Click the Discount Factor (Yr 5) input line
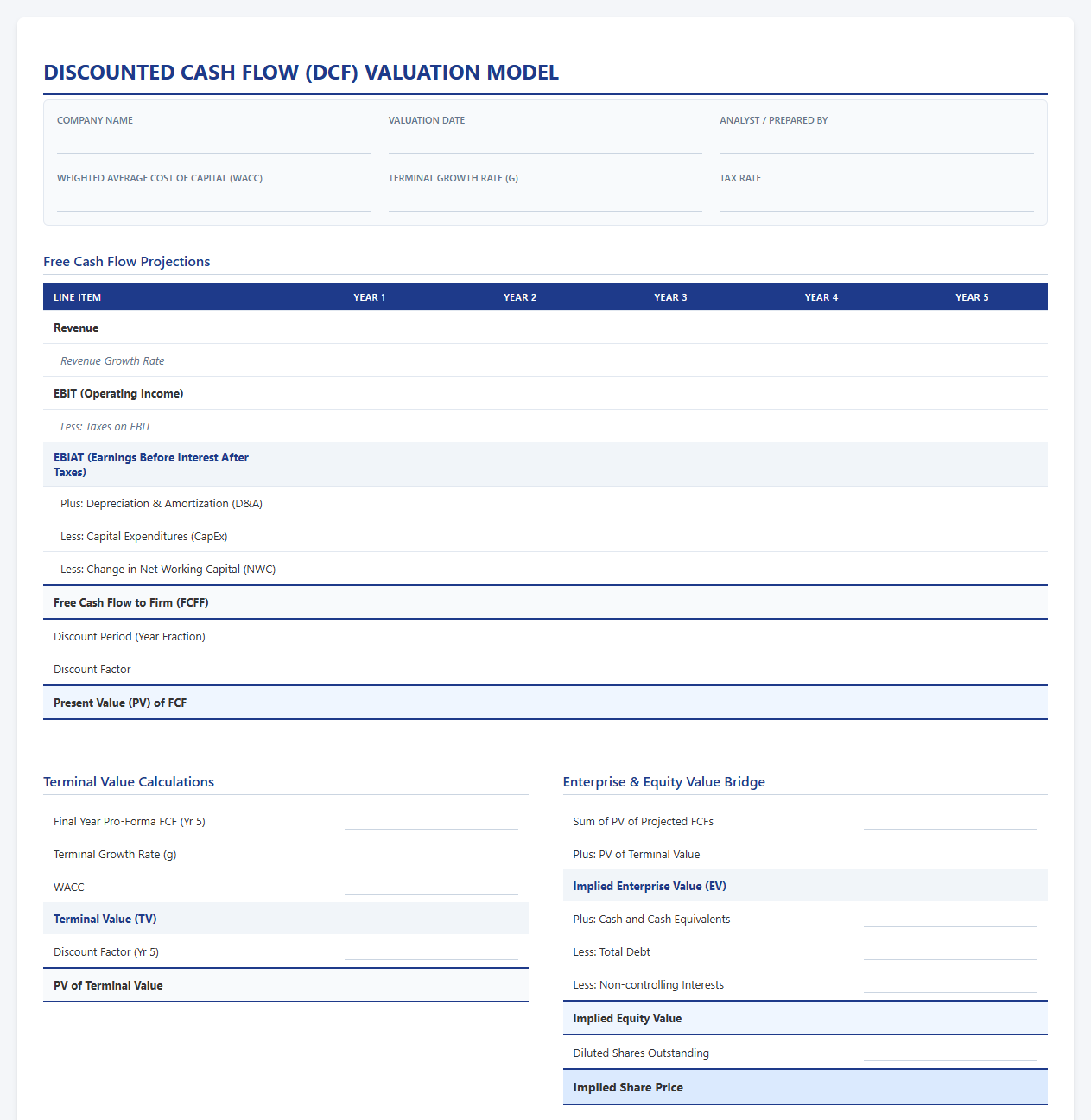The width and height of the screenshot is (1091, 1120). tap(431, 951)
